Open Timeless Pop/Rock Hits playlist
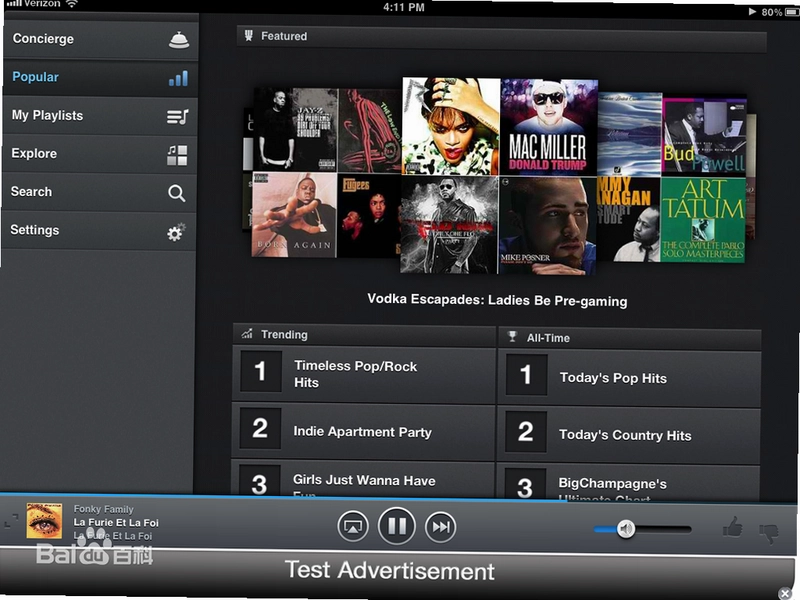The height and width of the screenshot is (600, 800). tap(363, 373)
